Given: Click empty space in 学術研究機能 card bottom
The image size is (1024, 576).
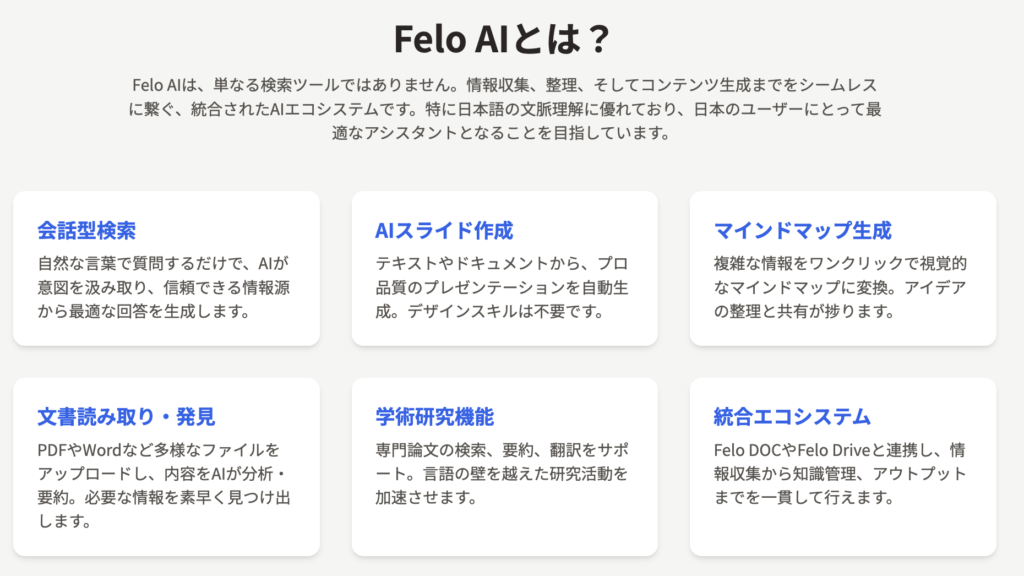Looking at the screenshot, I should (504, 532).
